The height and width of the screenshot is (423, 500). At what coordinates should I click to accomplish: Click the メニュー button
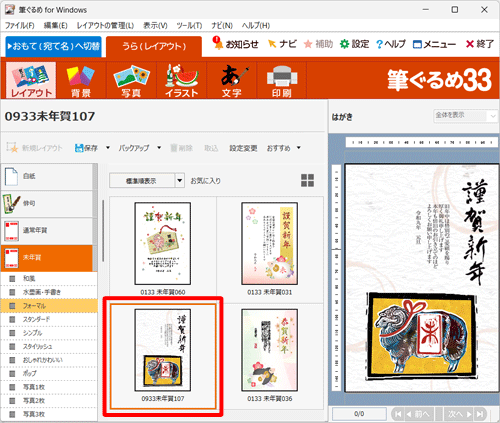coord(434,44)
